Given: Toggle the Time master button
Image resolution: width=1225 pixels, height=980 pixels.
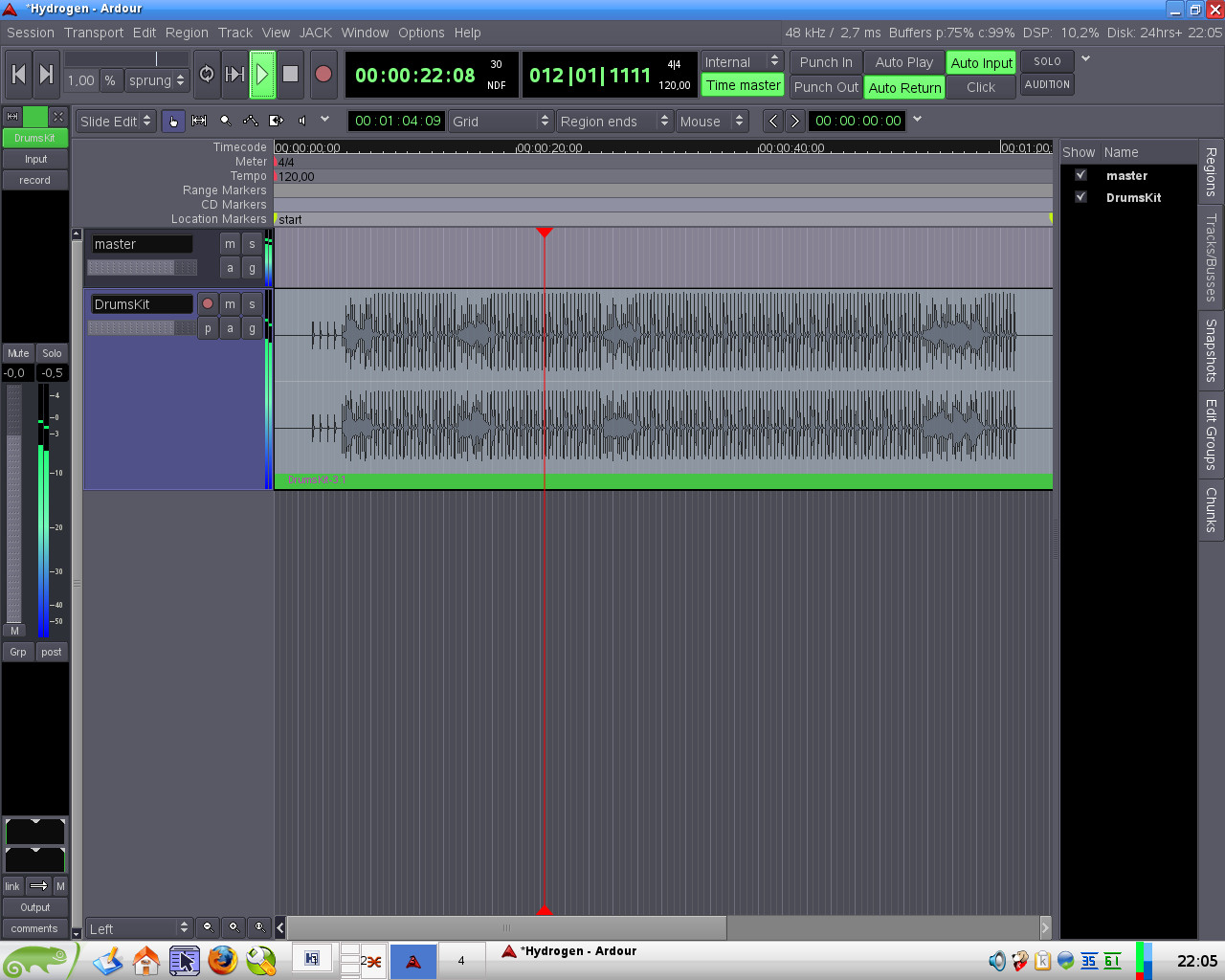Looking at the screenshot, I should 744,85.
